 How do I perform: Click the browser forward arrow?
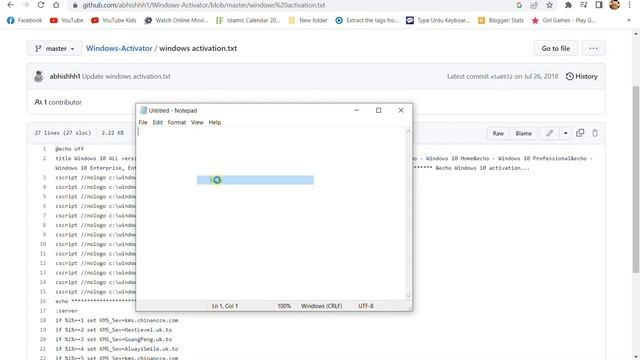[26, 5]
